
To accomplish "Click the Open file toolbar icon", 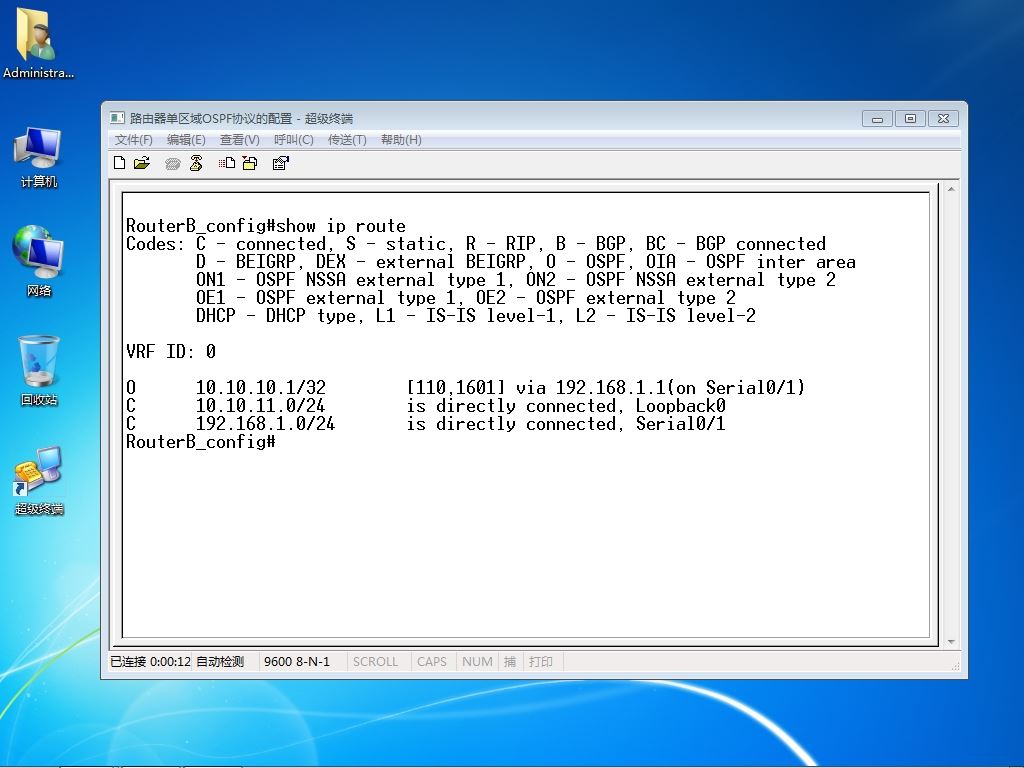I will point(142,163).
